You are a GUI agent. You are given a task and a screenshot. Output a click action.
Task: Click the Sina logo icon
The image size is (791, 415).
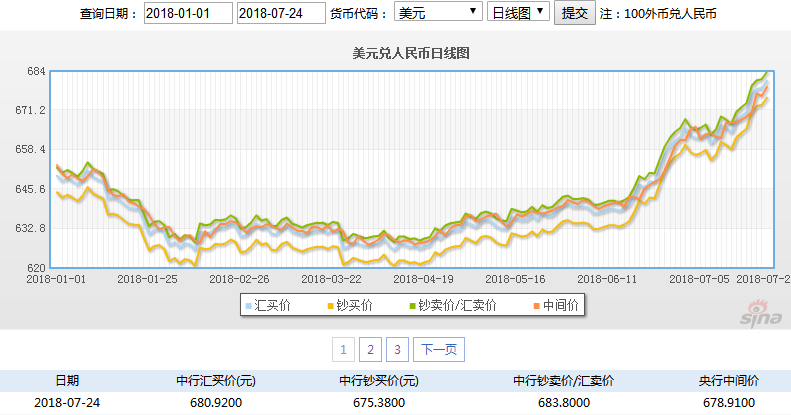761,313
